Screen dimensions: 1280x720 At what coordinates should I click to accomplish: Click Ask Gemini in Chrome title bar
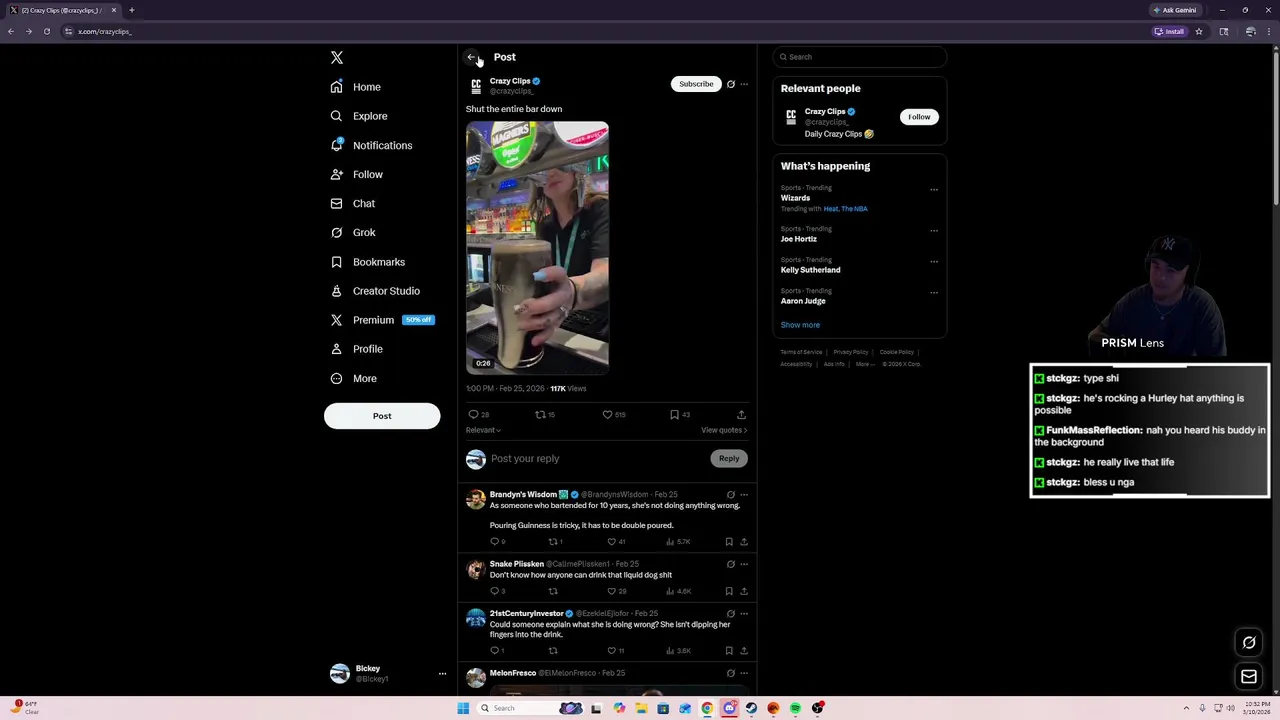[x=1175, y=10]
